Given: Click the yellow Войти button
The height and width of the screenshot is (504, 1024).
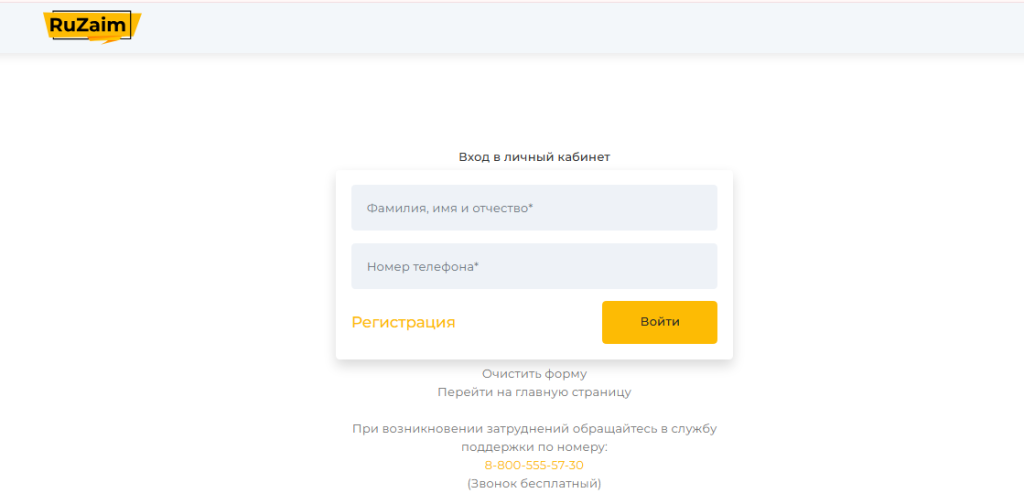Looking at the screenshot, I should [660, 322].
